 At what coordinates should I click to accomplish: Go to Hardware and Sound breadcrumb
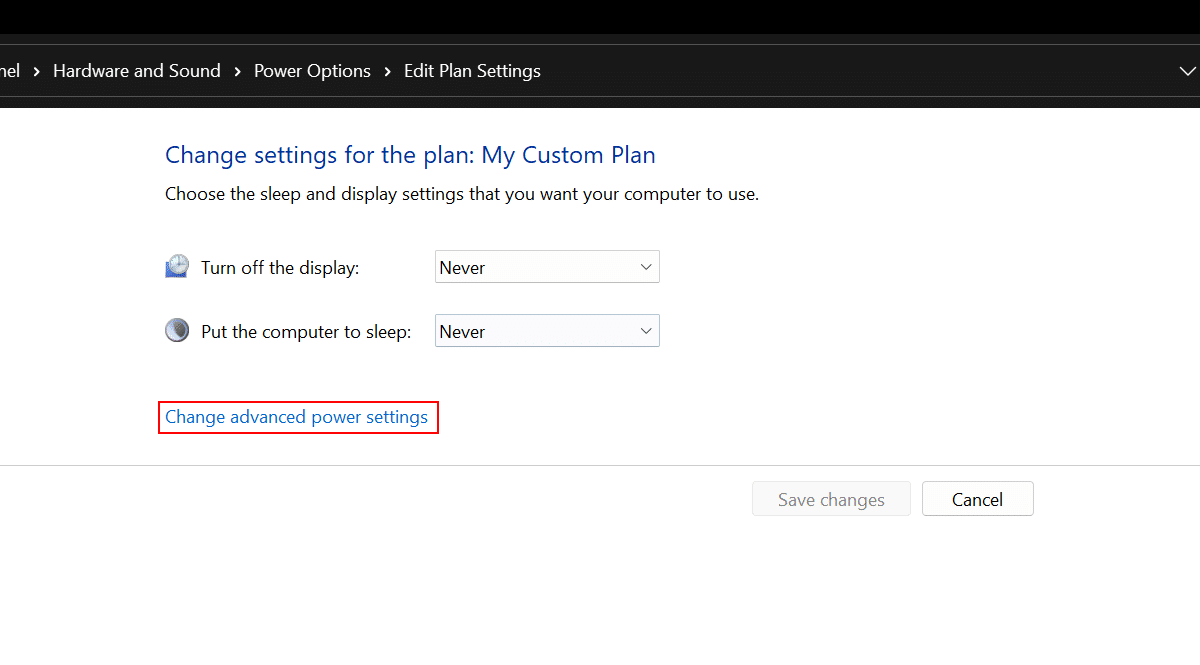click(137, 71)
